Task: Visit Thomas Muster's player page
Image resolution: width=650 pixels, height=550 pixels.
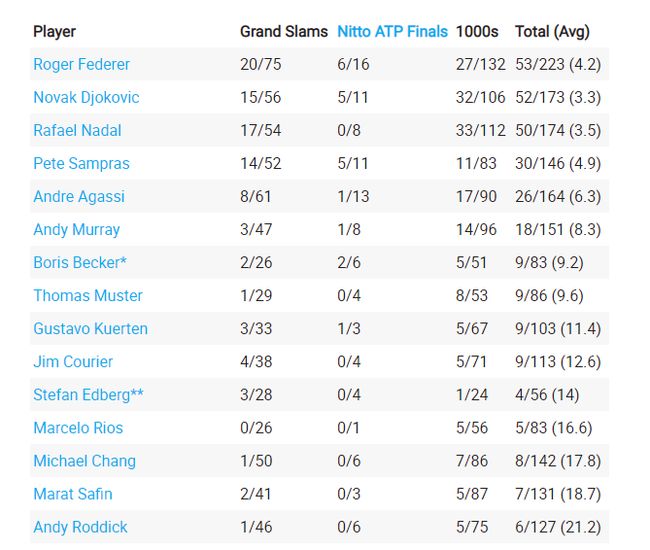Action: click(88, 296)
